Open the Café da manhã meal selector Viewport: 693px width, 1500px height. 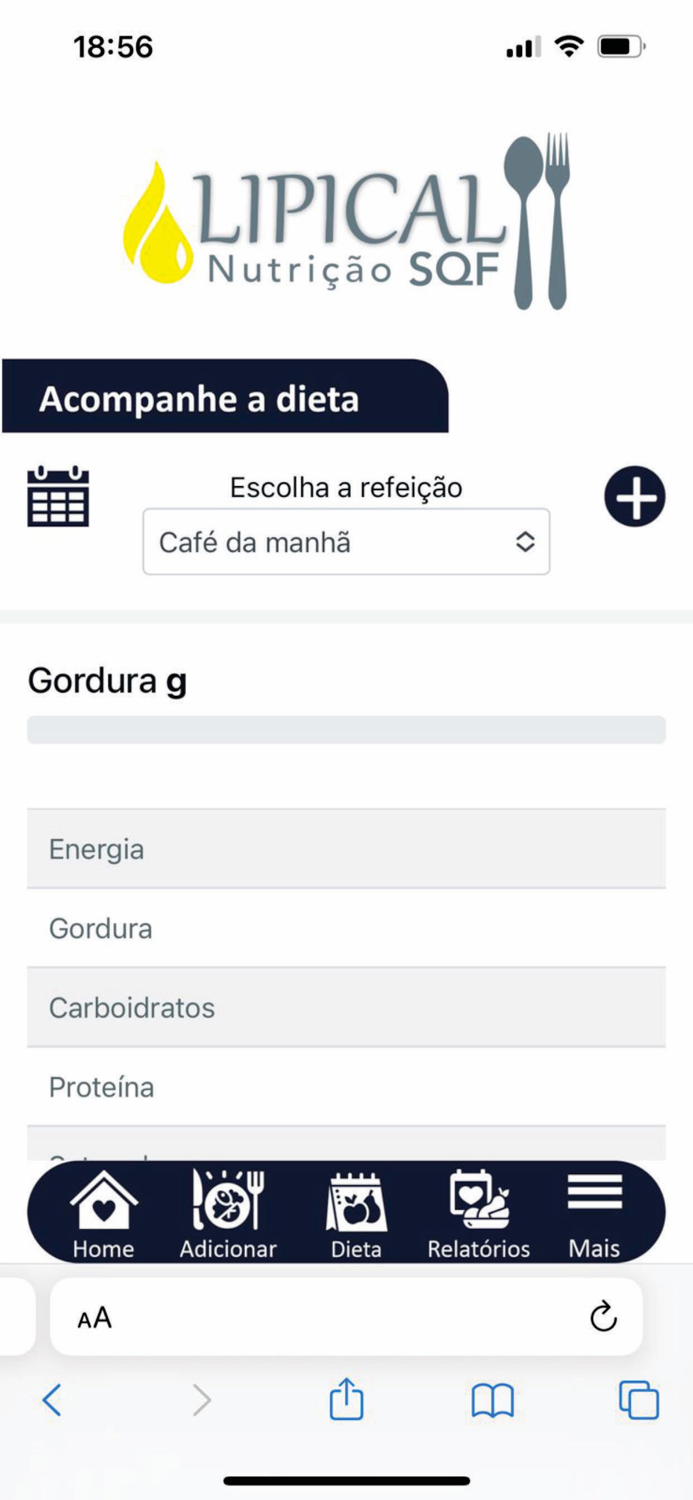pos(346,541)
